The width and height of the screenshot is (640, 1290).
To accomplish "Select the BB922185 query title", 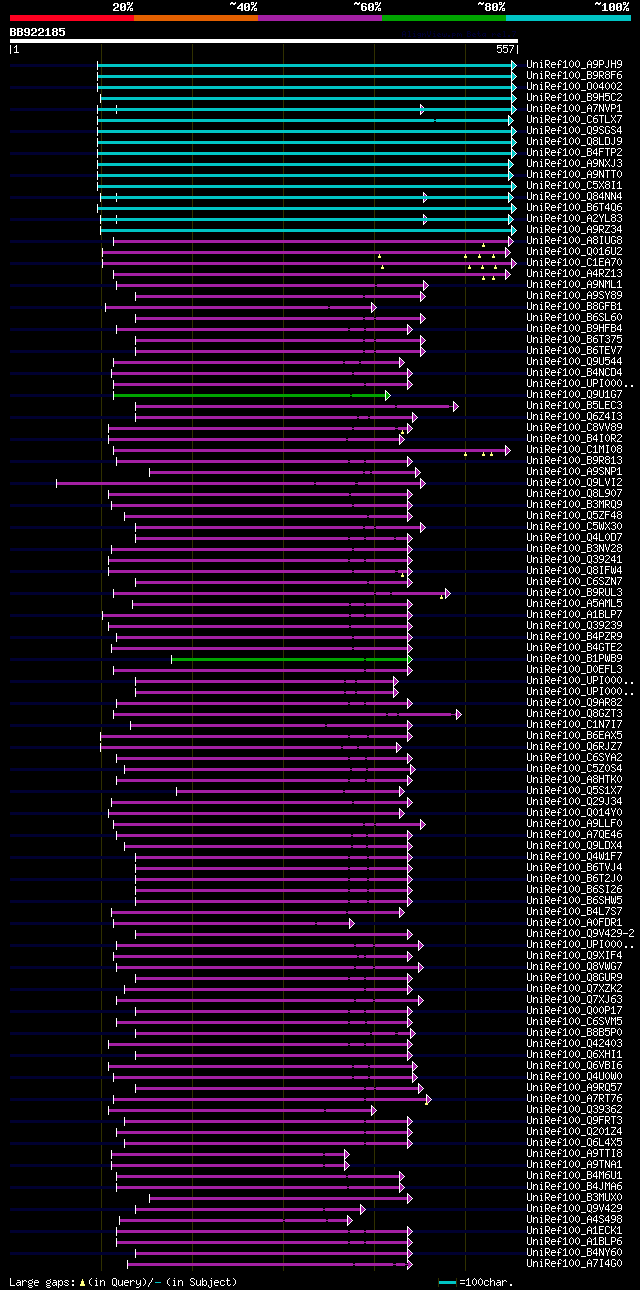I will (37, 32).
